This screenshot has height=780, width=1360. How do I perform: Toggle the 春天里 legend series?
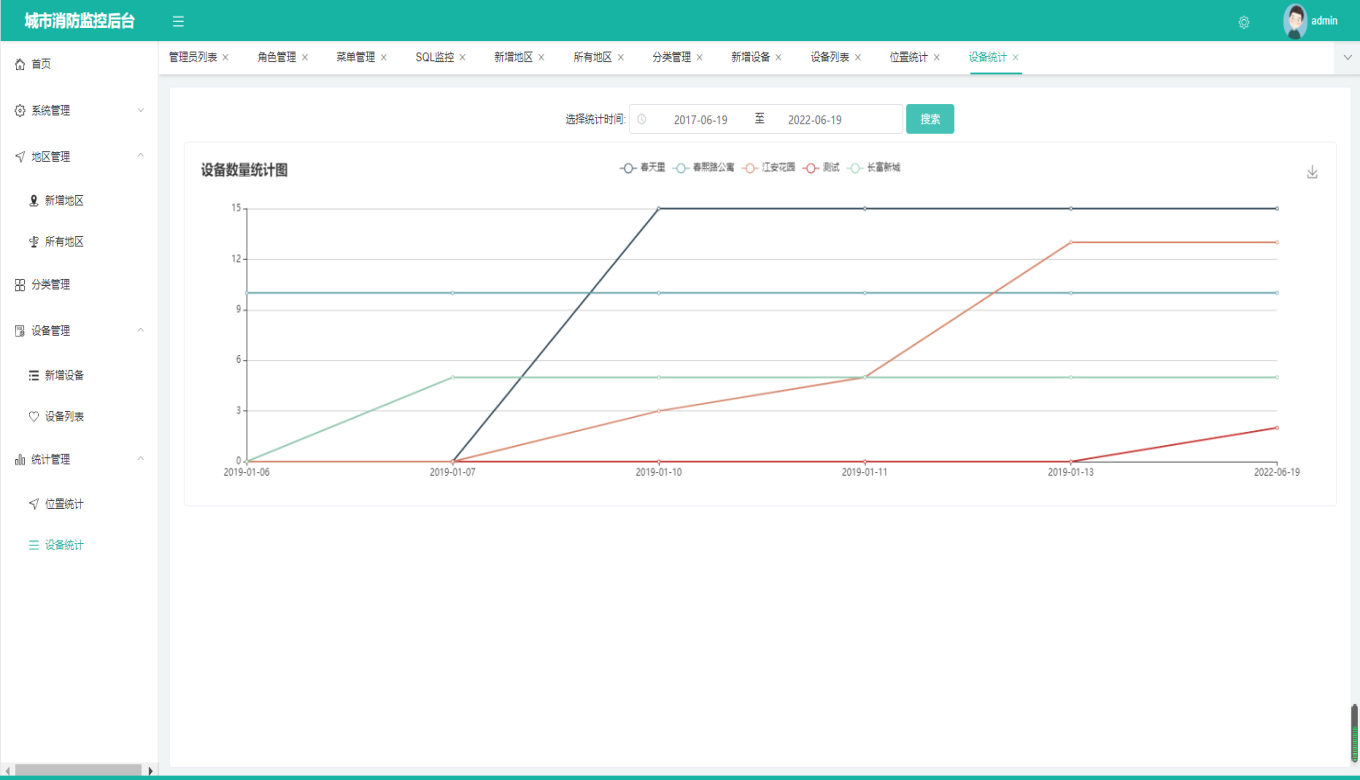(642, 168)
